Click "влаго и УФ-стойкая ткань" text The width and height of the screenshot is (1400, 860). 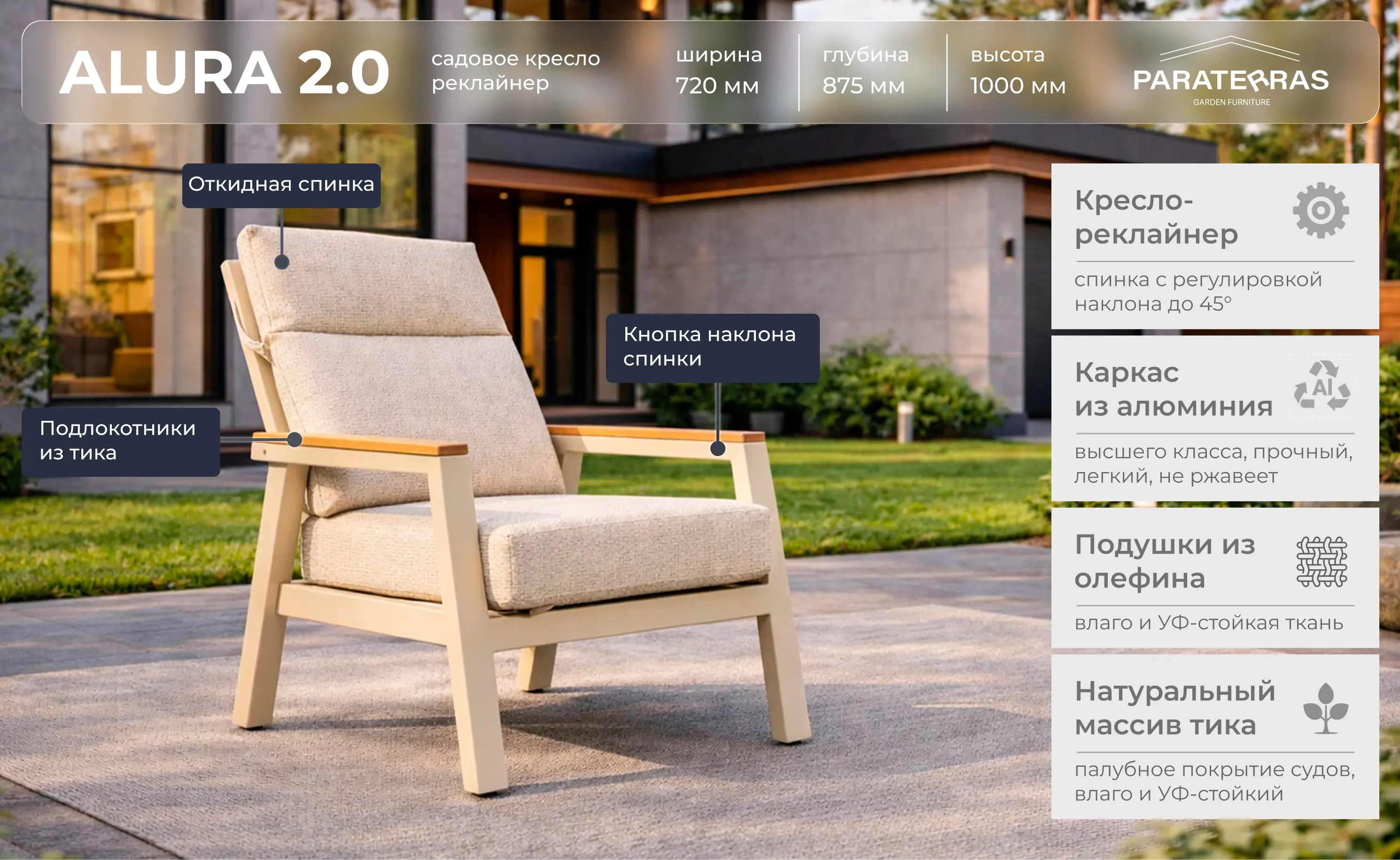(x=1208, y=623)
